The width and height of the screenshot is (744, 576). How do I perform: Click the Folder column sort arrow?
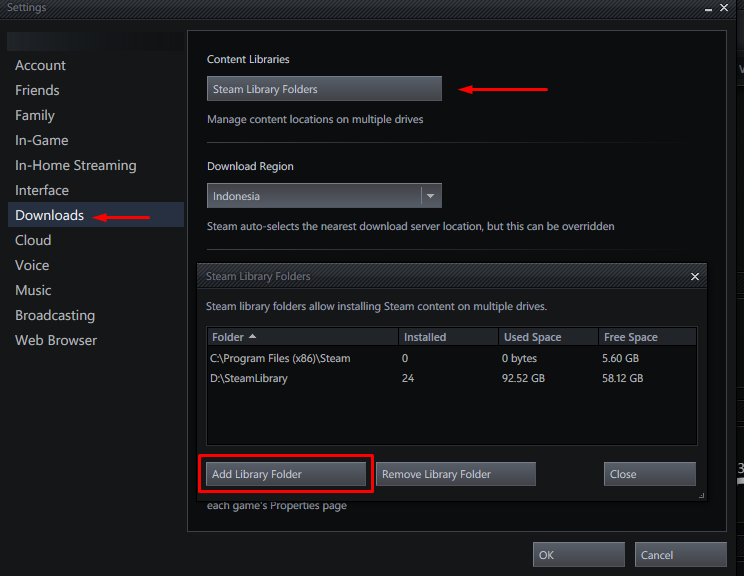(252, 336)
